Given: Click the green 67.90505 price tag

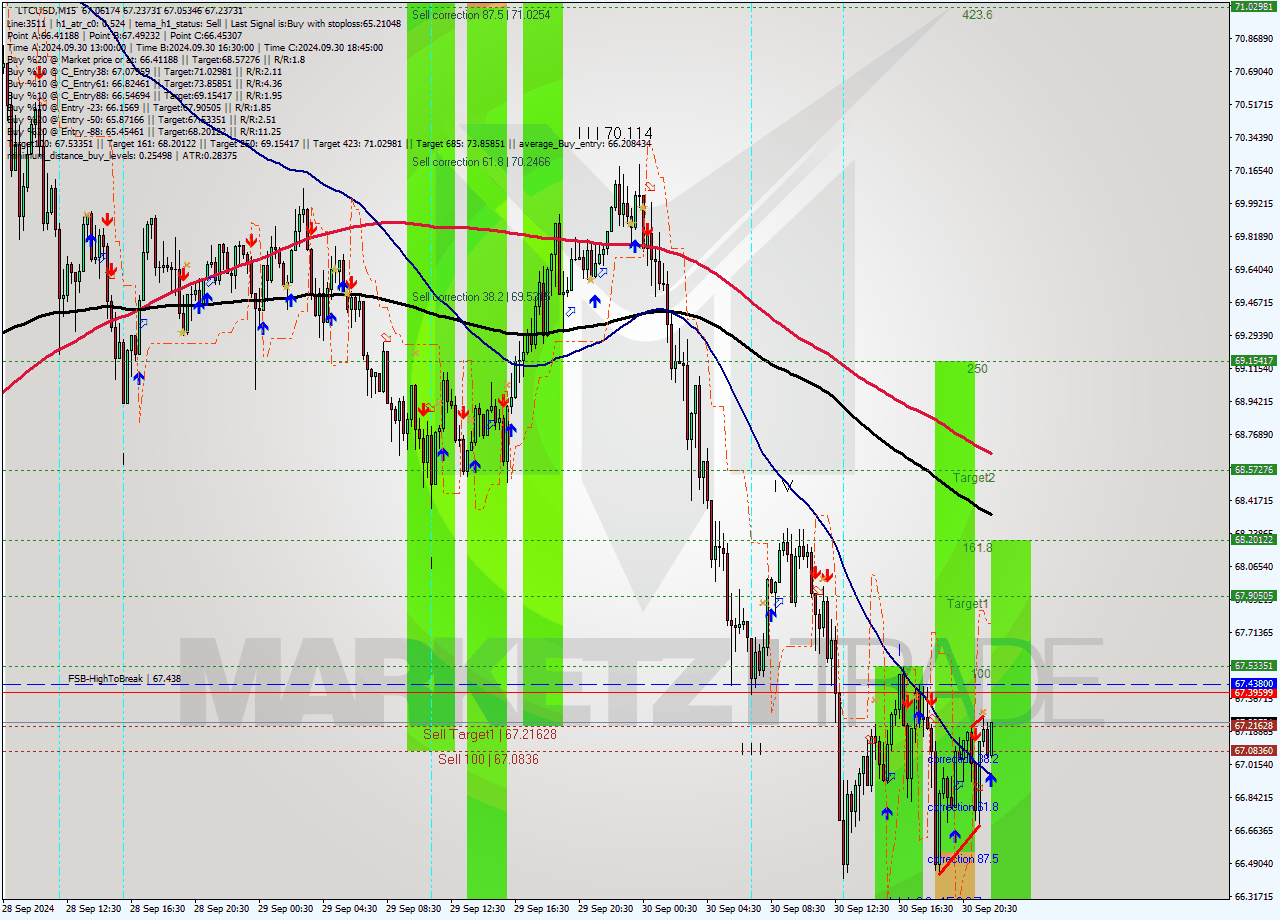Looking at the screenshot, I should pos(1253,595).
